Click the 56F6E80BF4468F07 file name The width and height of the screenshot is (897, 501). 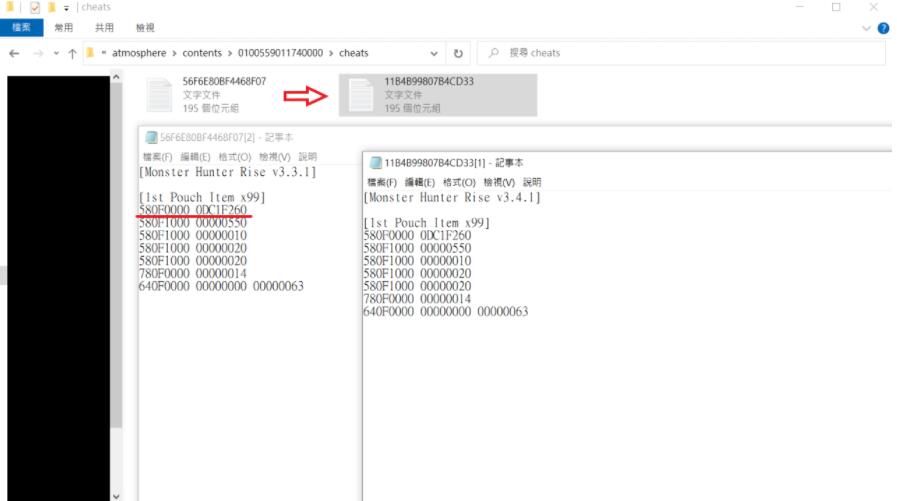pyautogui.click(x=224, y=81)
